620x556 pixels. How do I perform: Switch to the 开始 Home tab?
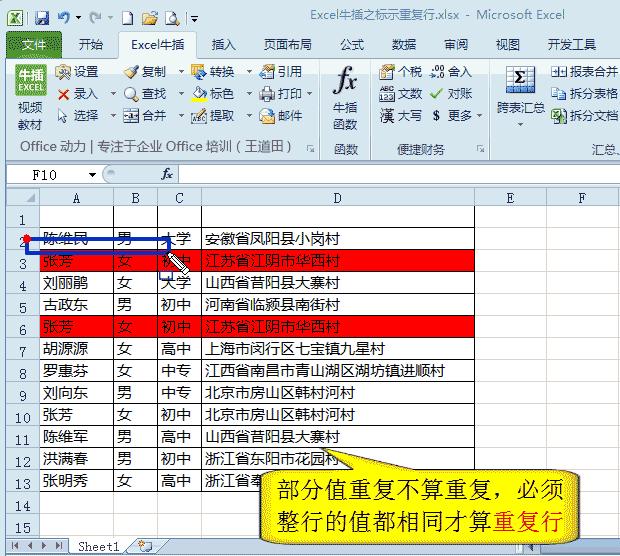[x=91, y=45]
